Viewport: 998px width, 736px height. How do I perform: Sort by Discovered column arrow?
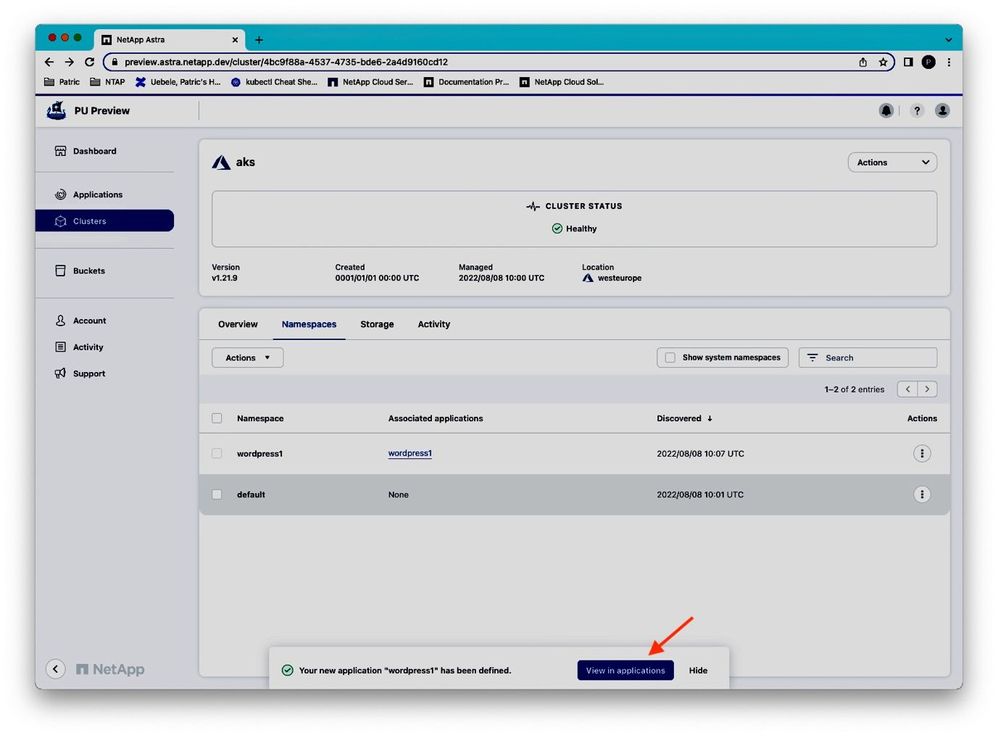(710, 418)
